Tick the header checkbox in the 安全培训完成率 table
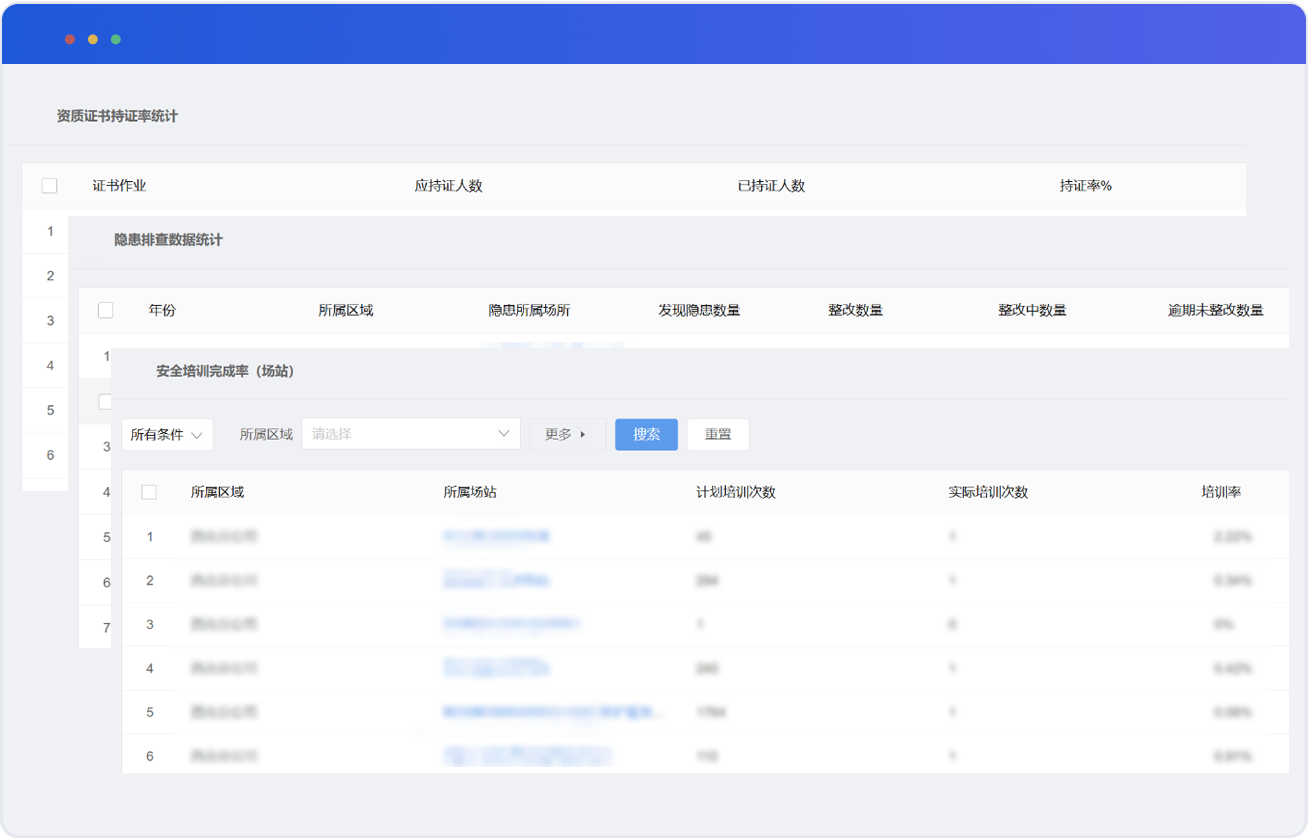 coord(149,492)
